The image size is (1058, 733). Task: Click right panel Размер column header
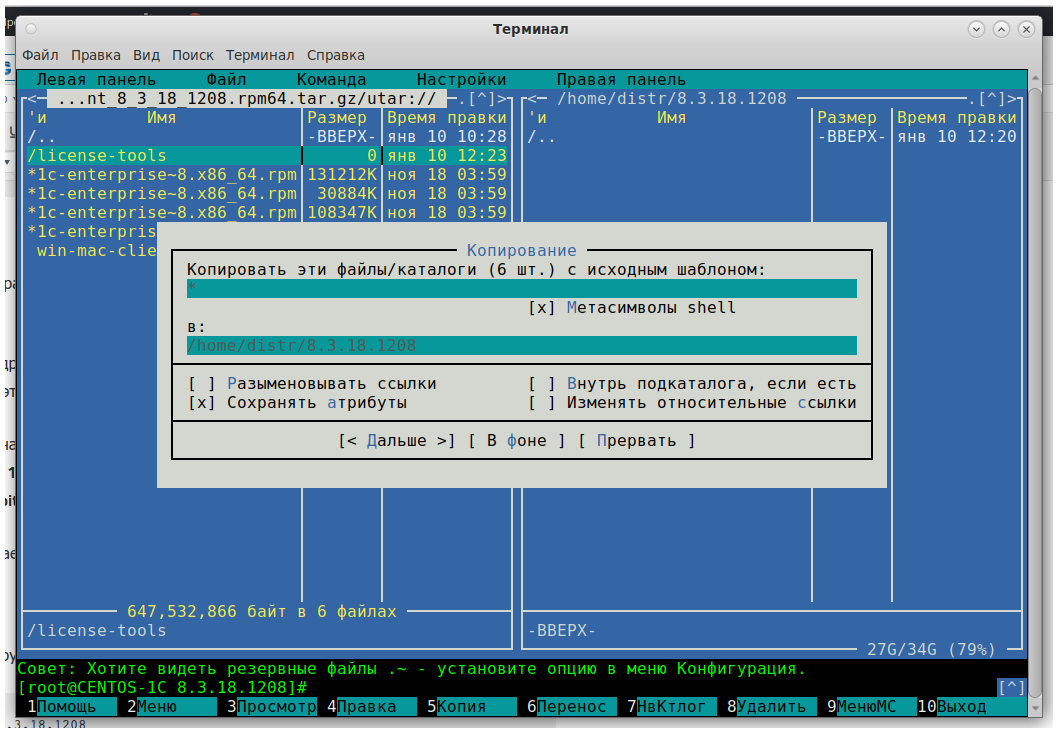pyautogui.click(x=847, y=118)
